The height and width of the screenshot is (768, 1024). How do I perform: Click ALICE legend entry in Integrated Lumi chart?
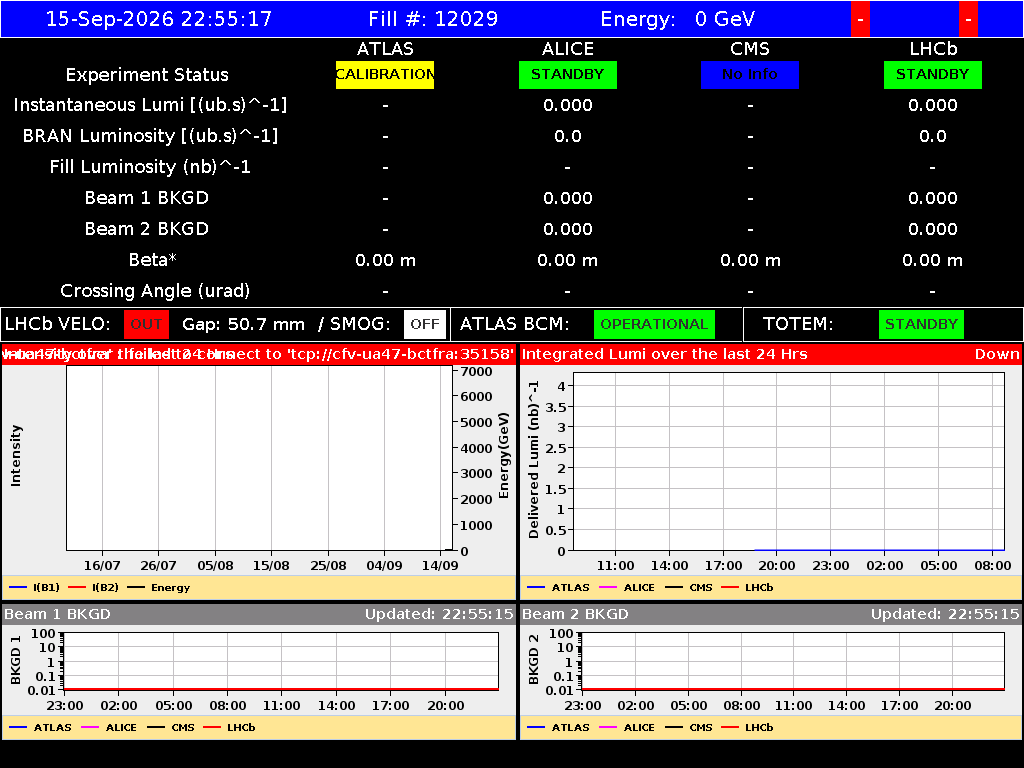[627, 587]
